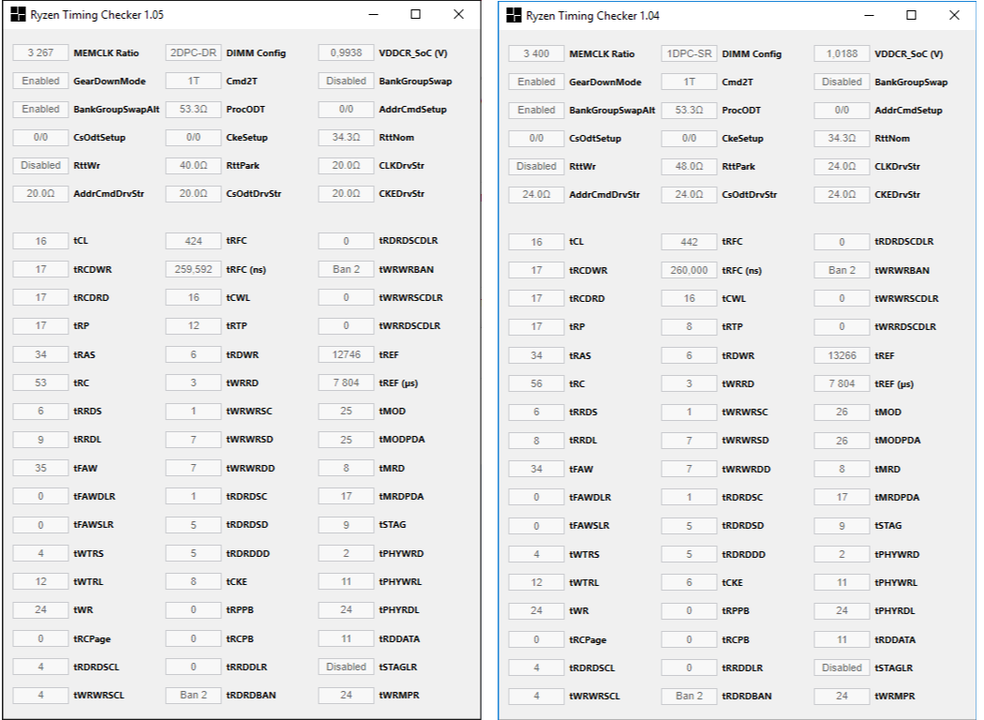The image size is (984, 720).
Task: Click tCKE field showing 8 in 1.05 window
Action: click(x=193, y=581)
